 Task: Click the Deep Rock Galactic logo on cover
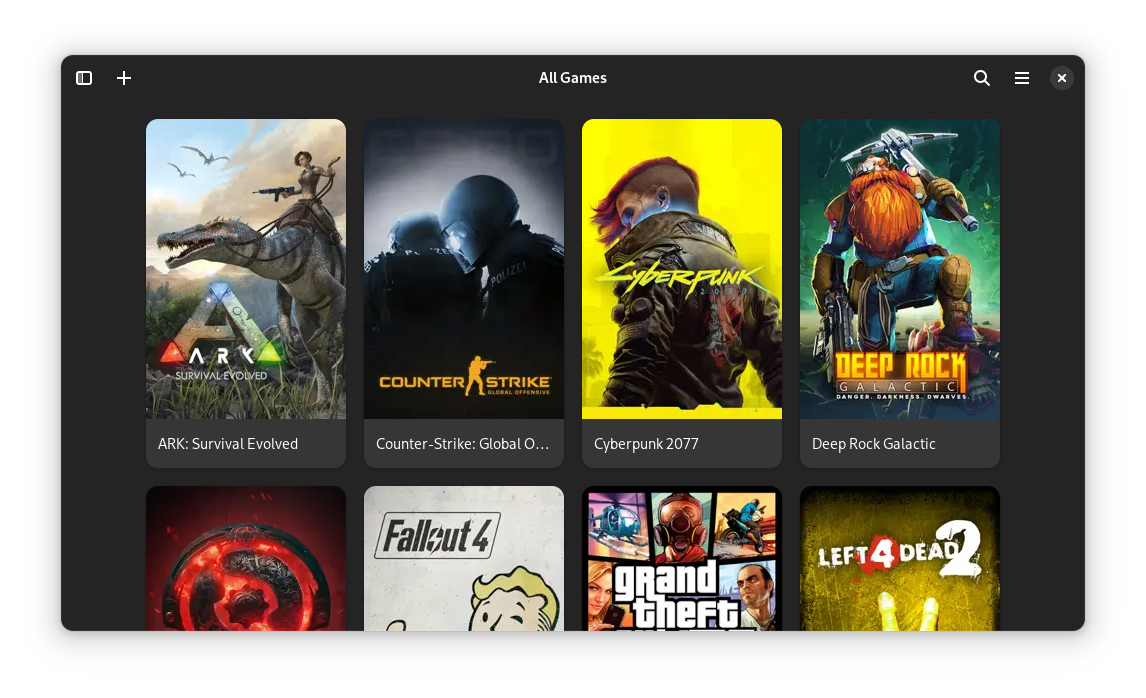point(900,376)
